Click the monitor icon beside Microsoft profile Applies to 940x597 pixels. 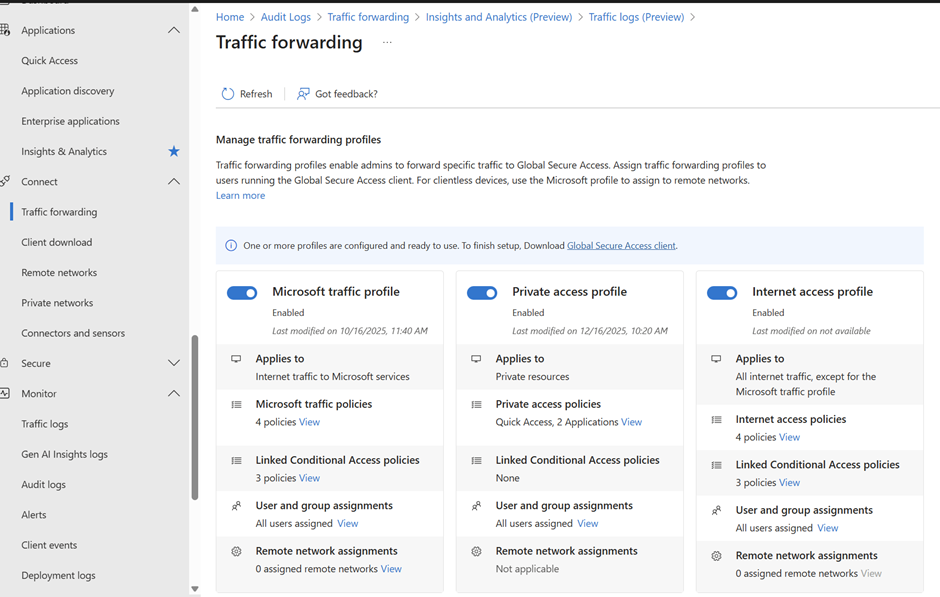[x=236, y=359]
